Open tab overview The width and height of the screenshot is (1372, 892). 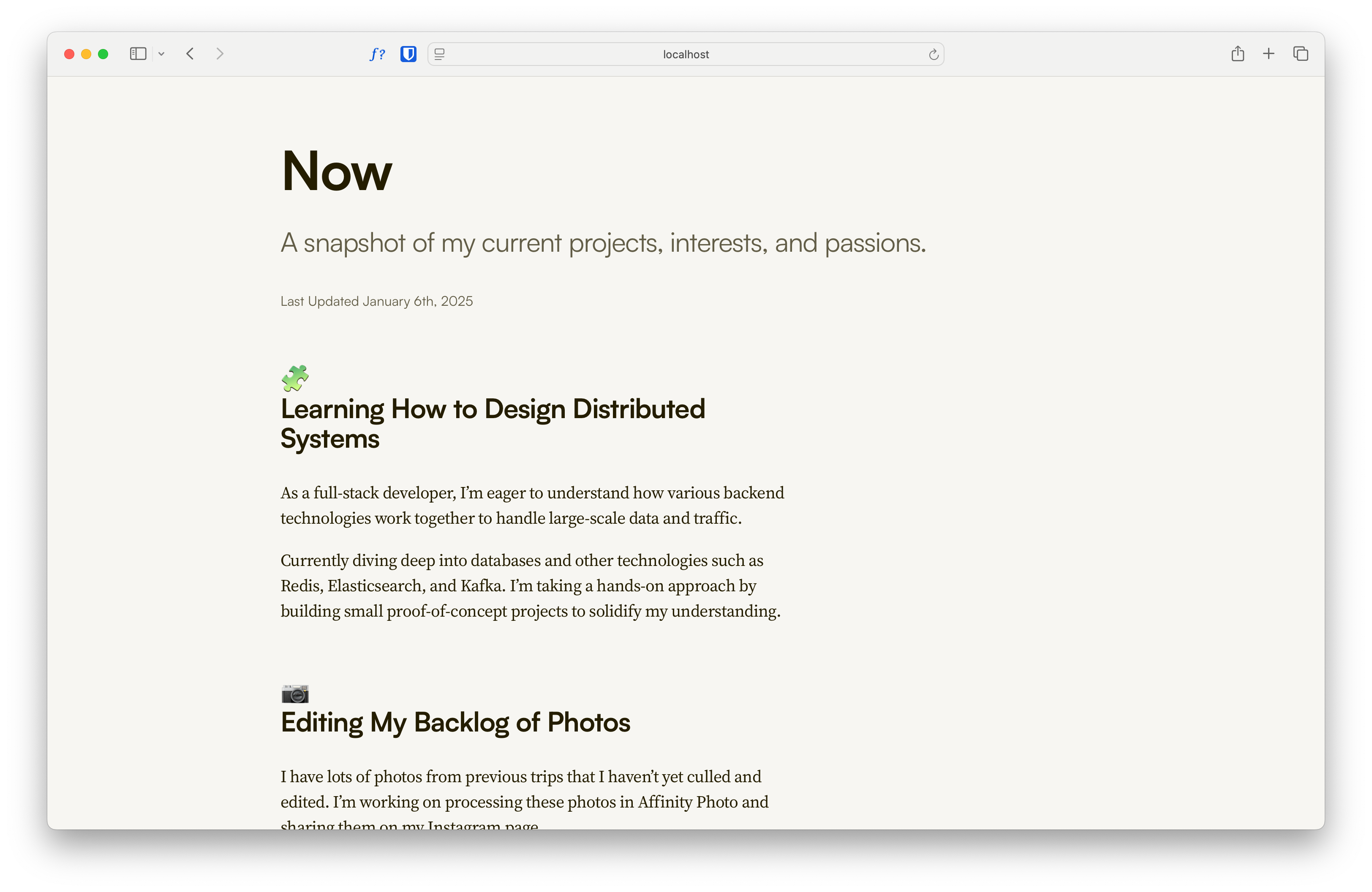[x=1301, y=54]
